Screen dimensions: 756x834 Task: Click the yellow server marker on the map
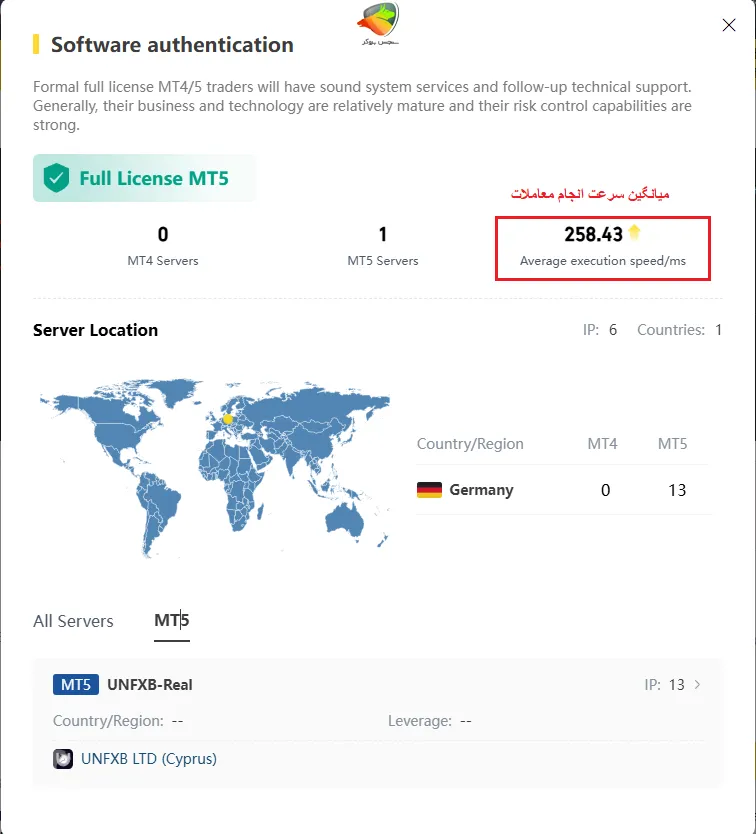coord(228,419)
